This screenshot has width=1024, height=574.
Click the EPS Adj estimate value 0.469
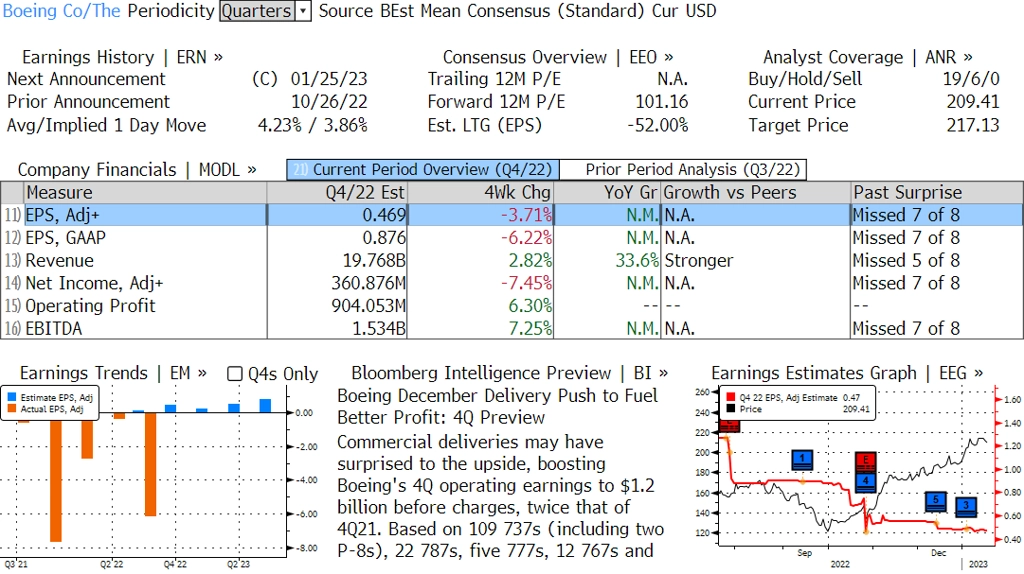tap(384, 215)
